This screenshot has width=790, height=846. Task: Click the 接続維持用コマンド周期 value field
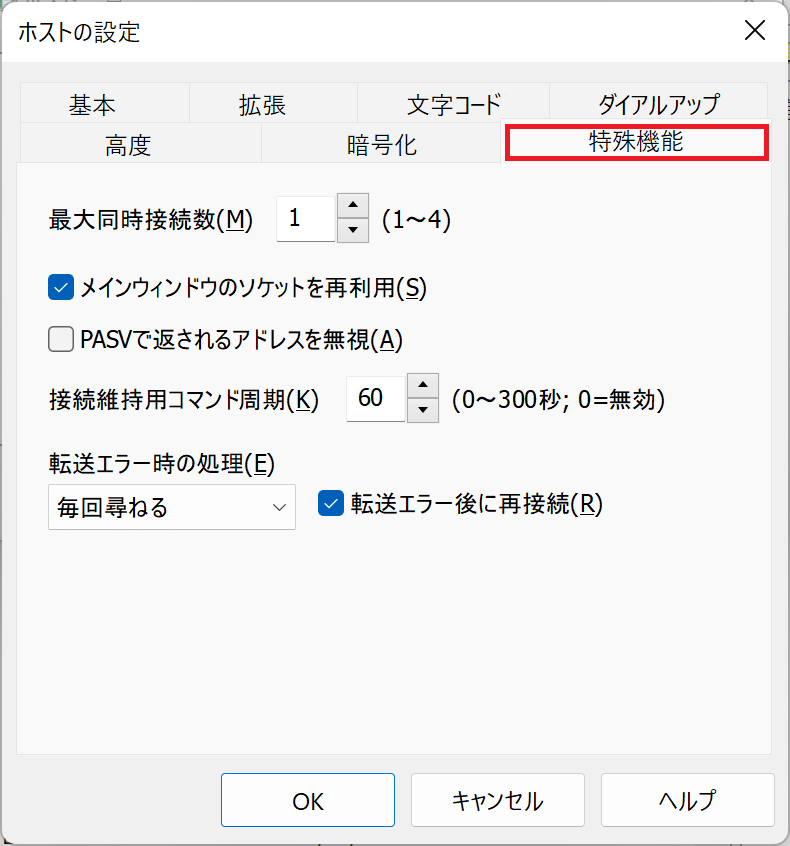pos(375,398)
